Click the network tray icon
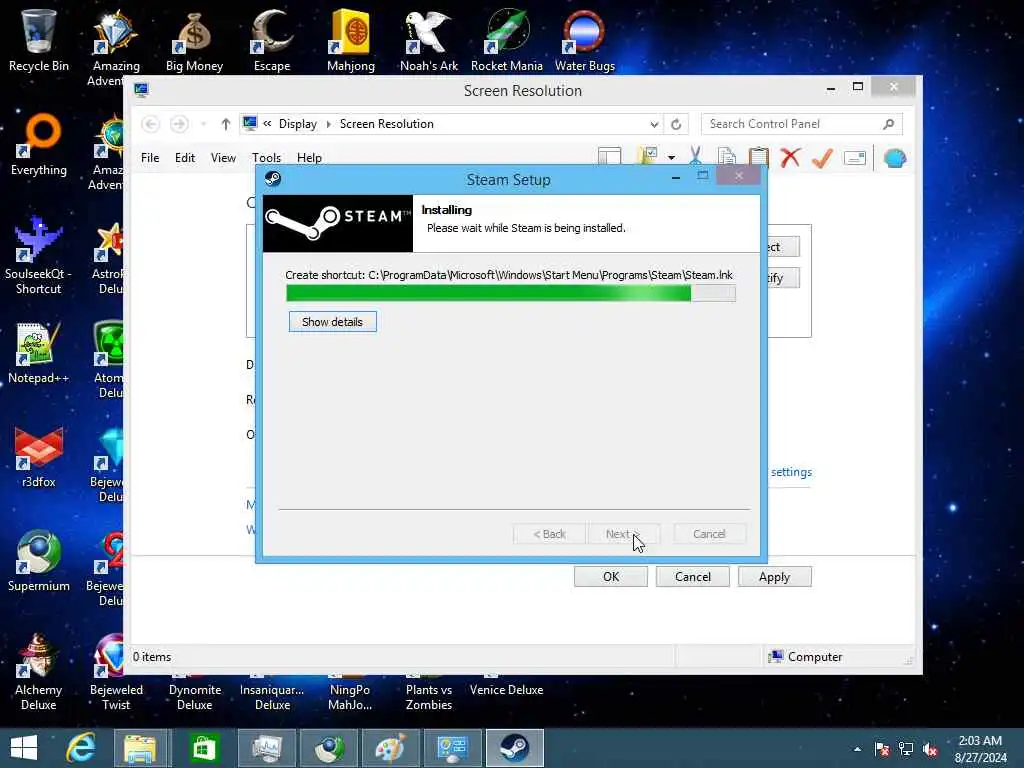Screen dimensions: 1024x768 [906, 749]
